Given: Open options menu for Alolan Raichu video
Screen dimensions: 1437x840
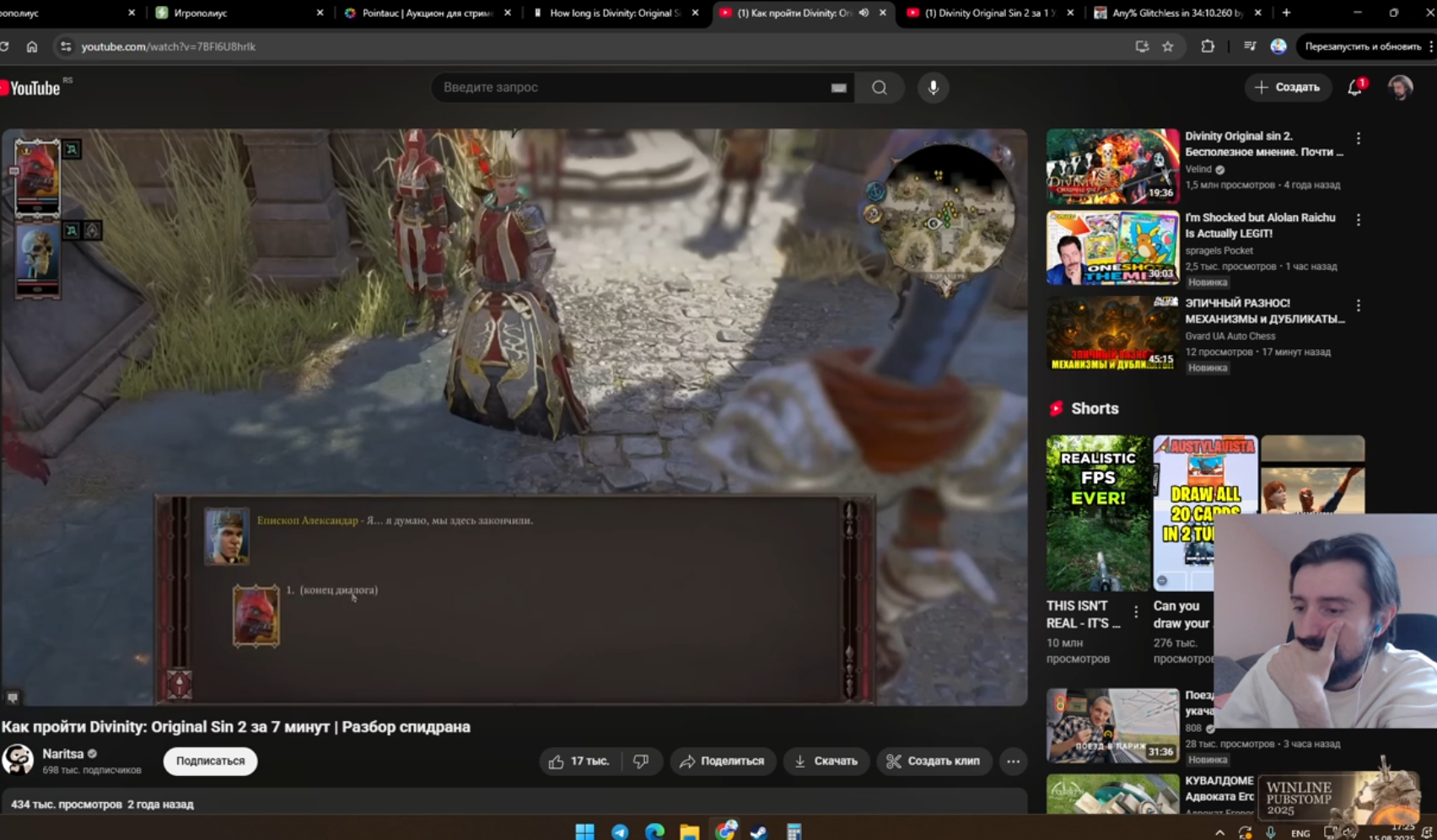Looking at the screenshot, I should [1358, 220].
